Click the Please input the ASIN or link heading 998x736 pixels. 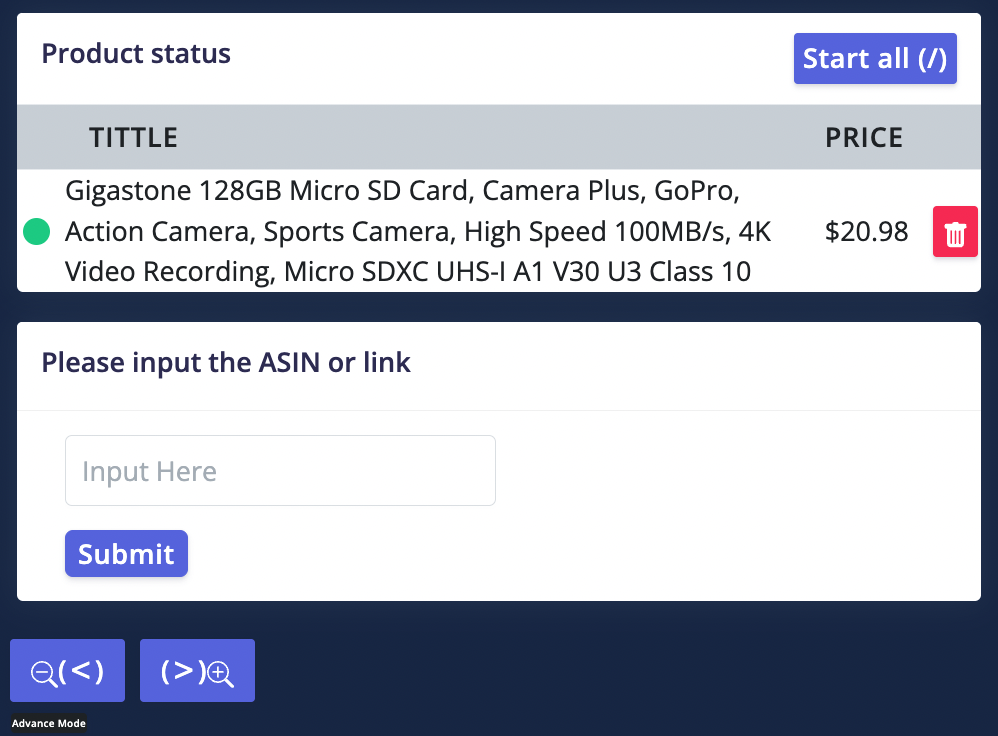[226, 362]
